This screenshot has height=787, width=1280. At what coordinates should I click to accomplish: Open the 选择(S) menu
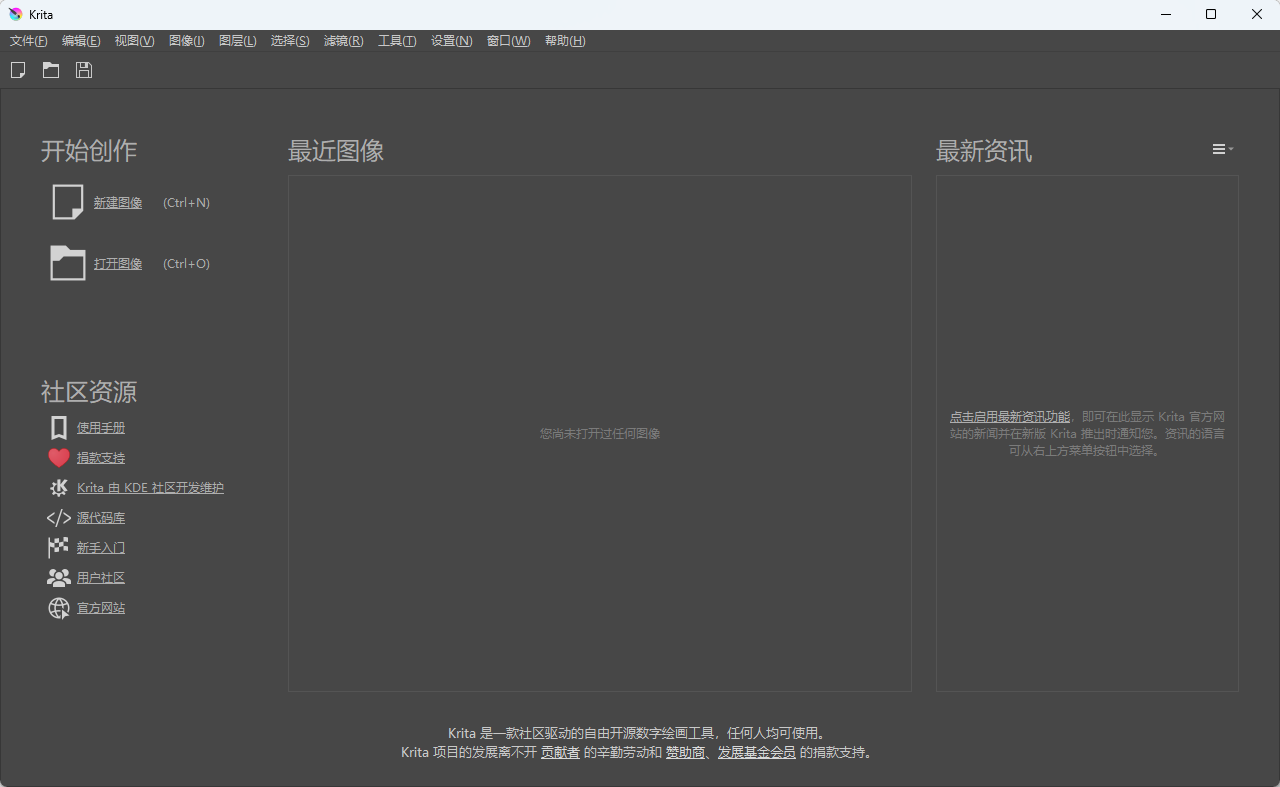point(290,41)
